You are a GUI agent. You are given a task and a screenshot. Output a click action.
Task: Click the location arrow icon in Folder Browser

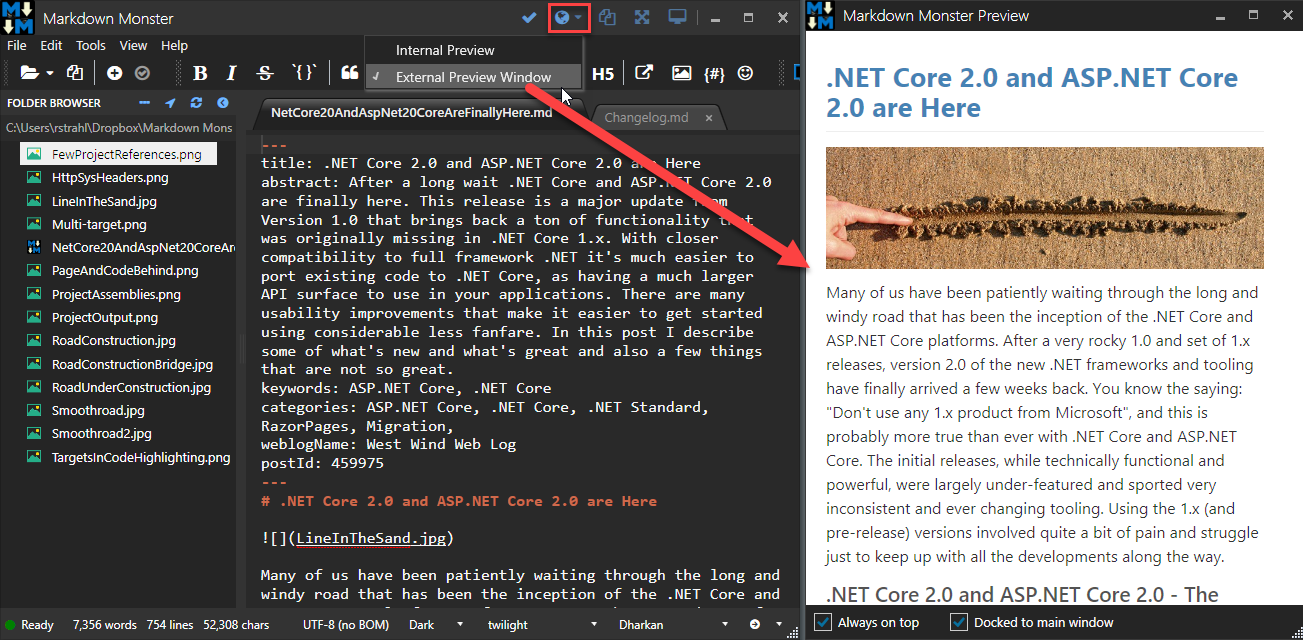pyautogui.click(x=170, y=102)
